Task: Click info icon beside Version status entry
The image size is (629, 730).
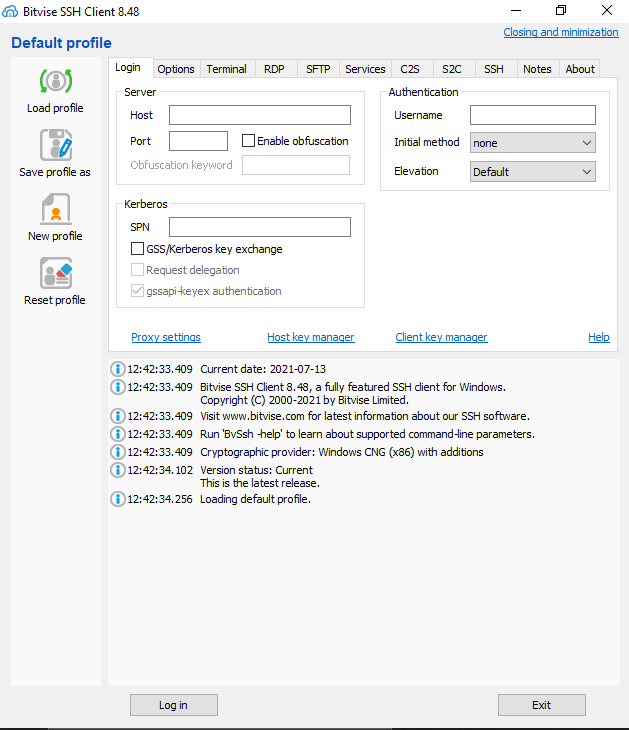Action: (x=117, y=470)
